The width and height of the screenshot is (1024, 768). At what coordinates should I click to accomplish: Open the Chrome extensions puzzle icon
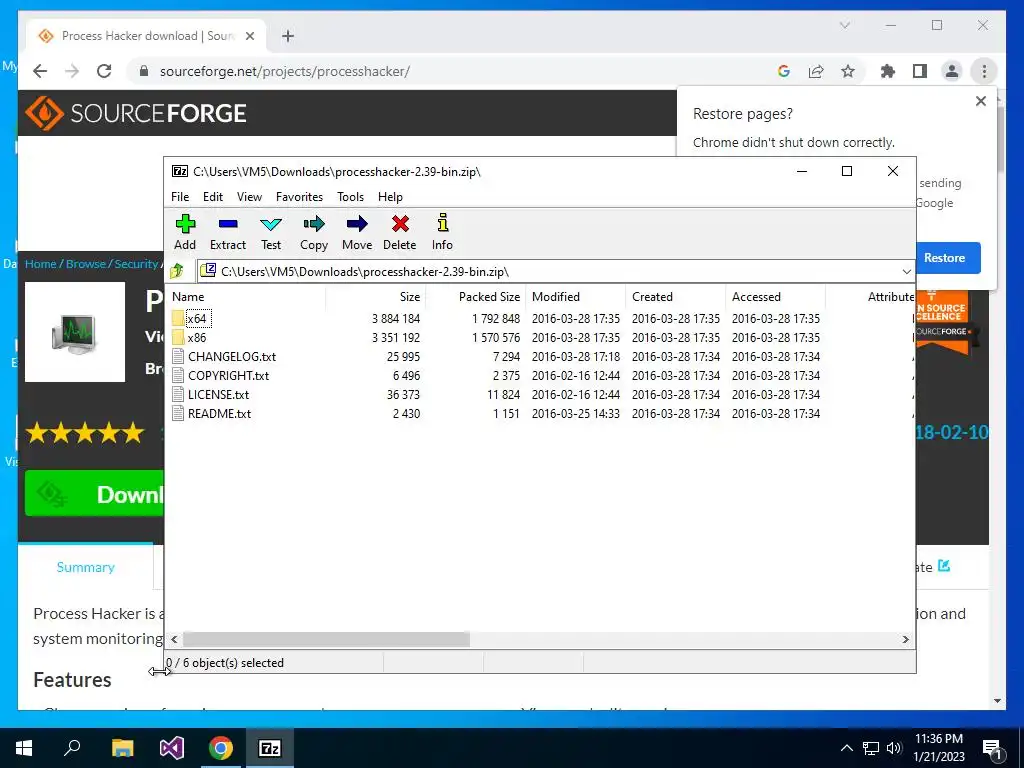click(x=888, y=71)
